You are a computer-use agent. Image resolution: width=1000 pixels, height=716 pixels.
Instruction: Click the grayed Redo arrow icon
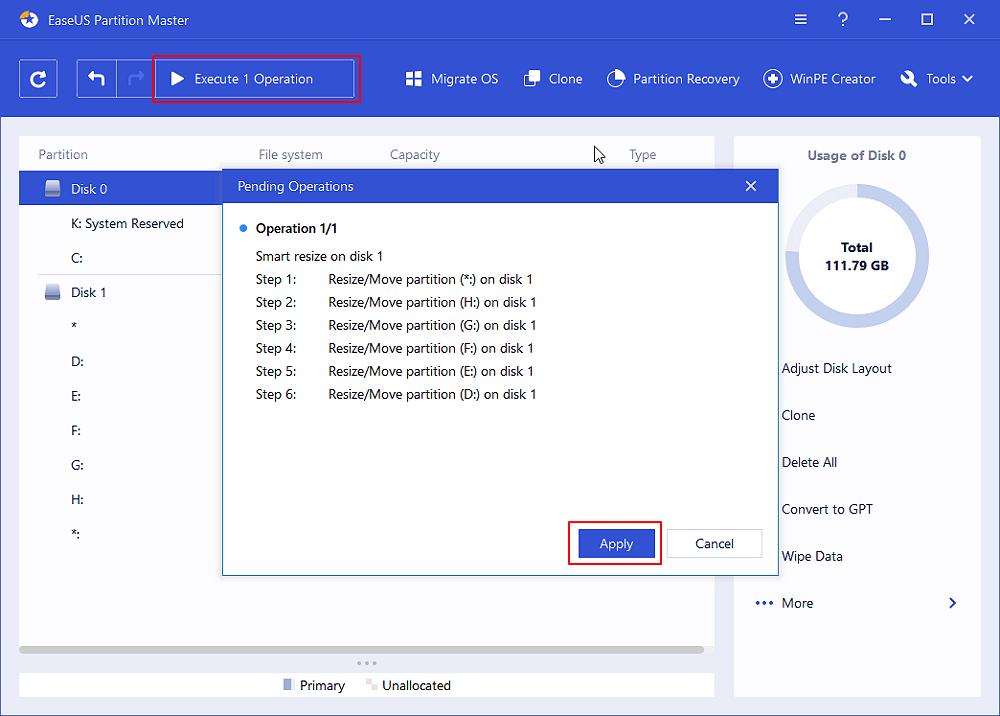click(135, 79)
